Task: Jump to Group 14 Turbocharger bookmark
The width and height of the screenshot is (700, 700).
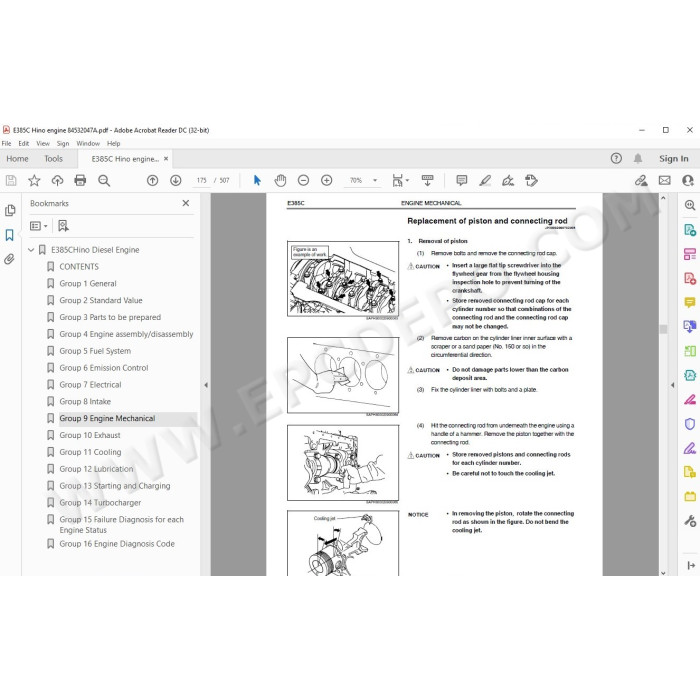Action: (x=100, y=503)
